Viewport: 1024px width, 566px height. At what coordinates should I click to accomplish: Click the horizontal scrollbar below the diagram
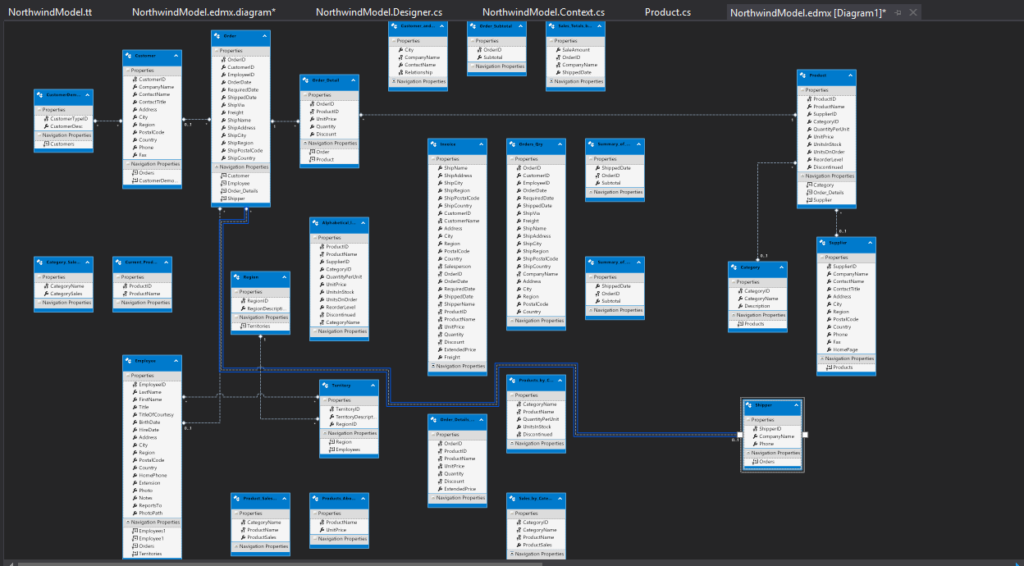pyautogui.click(x=281, y=563)
